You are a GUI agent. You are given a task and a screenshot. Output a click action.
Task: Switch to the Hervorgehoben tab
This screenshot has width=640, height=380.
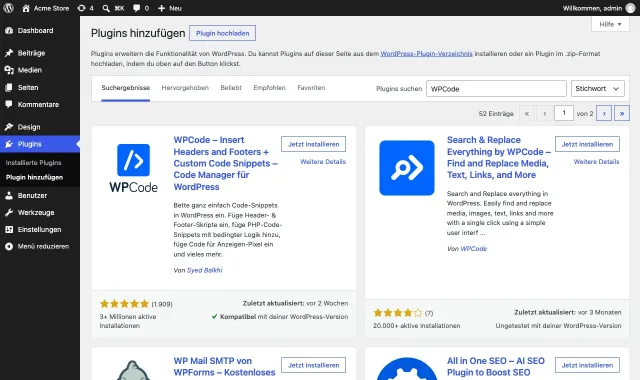(185, 88)
